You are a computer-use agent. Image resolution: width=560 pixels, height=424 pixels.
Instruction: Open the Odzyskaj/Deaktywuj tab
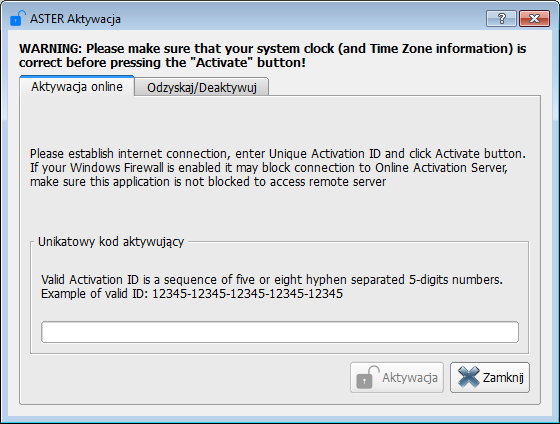tap(202, 87)
